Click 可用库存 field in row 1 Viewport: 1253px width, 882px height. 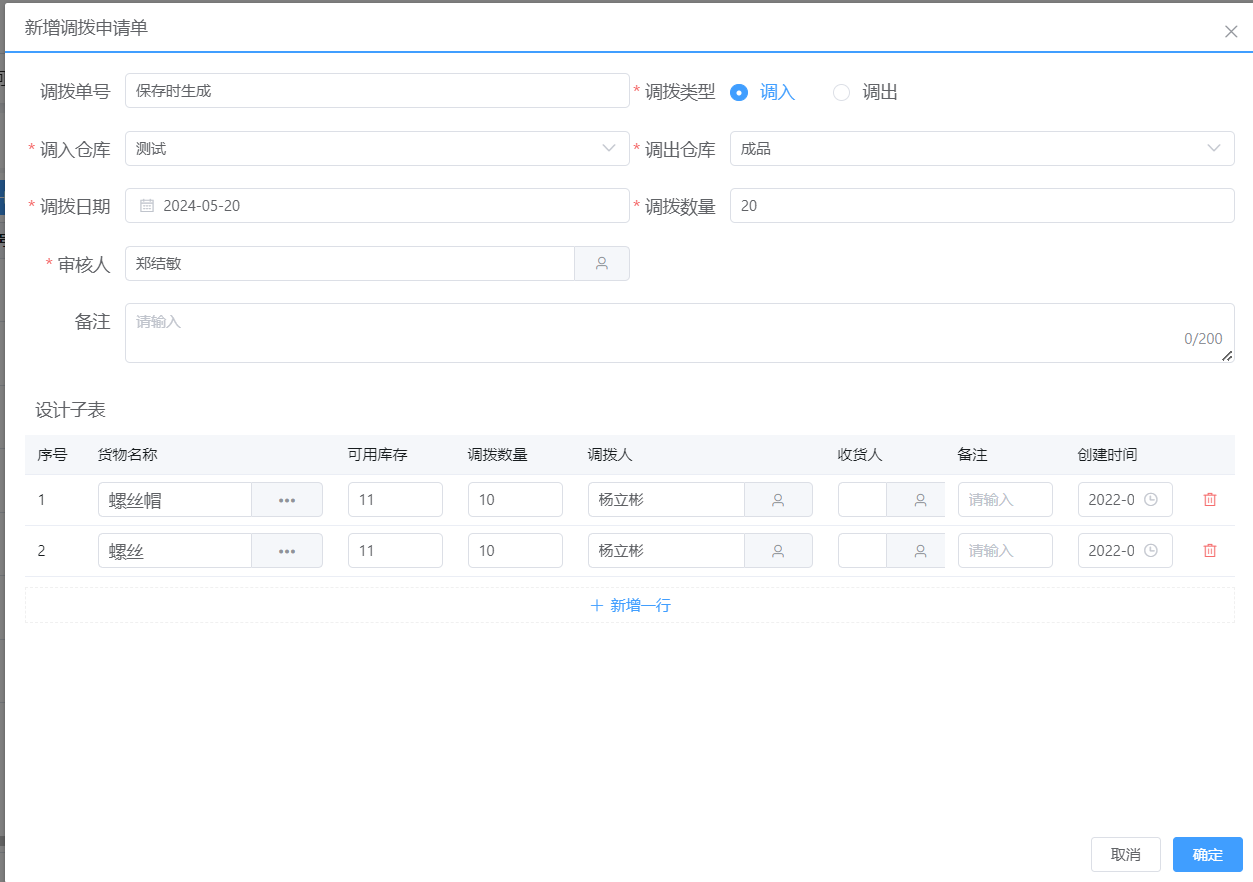[395, 500]
